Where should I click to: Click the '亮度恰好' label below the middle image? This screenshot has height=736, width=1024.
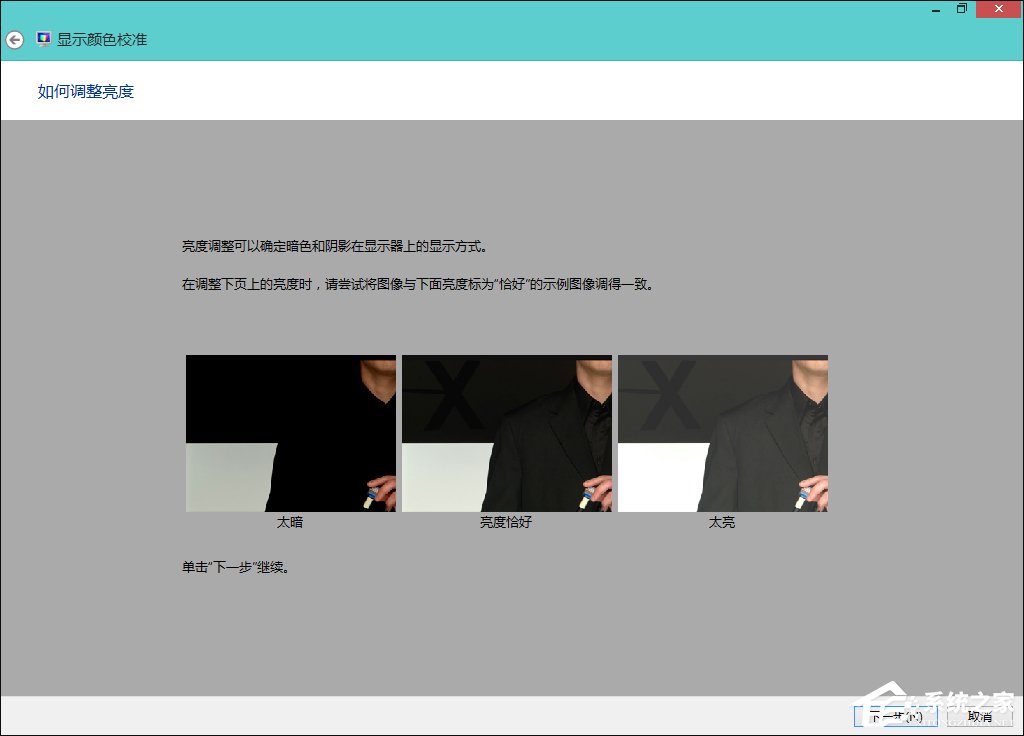pyautogui.click(x=506, y=521)
